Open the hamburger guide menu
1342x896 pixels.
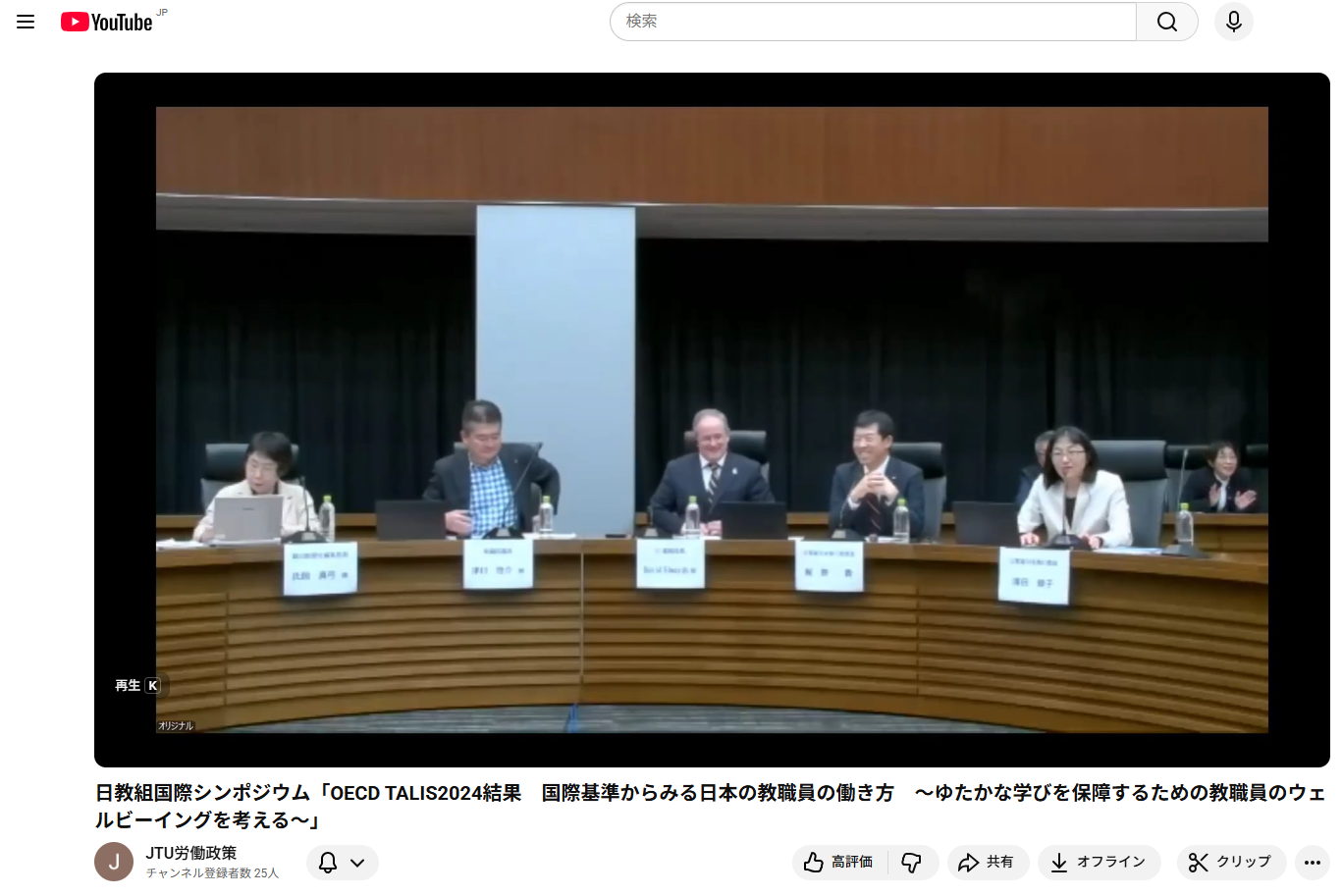(x=26, y=22)
